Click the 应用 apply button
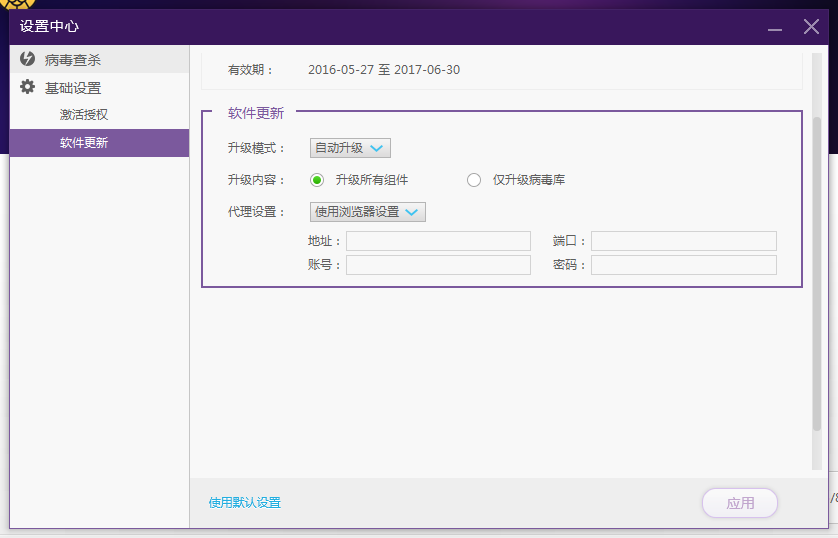This screenshot has height=538, width=838. click(740, 503)
